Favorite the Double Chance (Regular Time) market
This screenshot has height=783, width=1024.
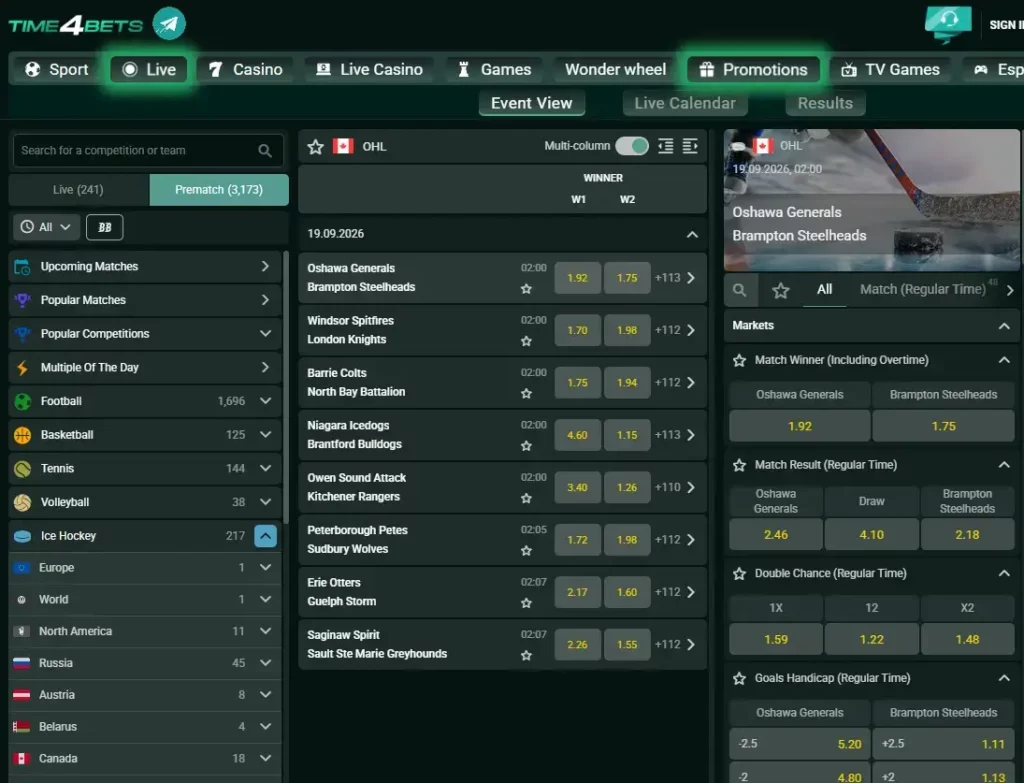click(739, 573)
